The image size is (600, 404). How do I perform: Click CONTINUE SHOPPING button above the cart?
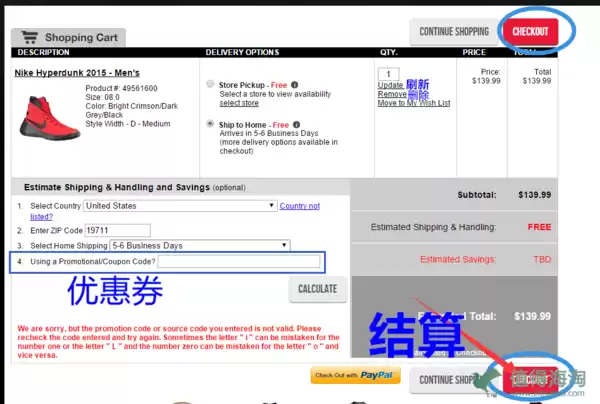click(454, 31)
